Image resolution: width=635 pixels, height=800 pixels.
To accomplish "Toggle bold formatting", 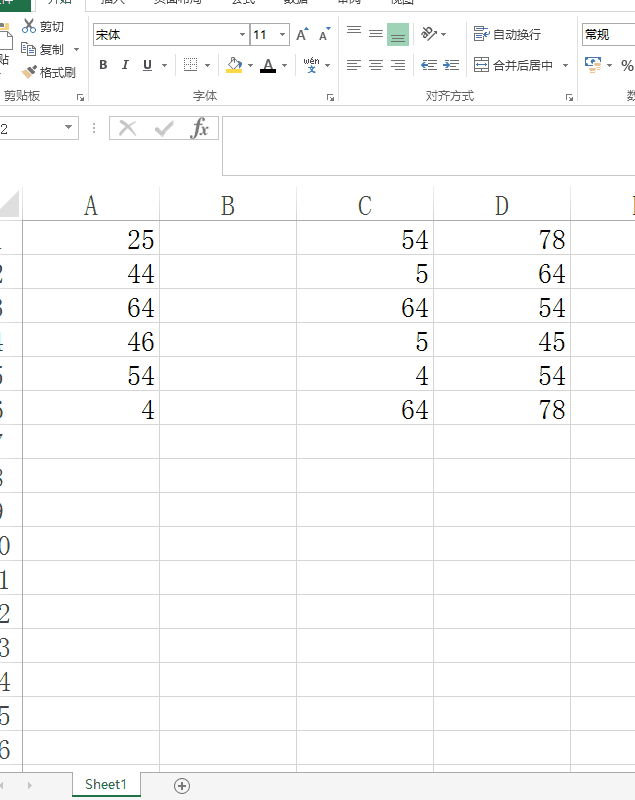I will point(103,65).
